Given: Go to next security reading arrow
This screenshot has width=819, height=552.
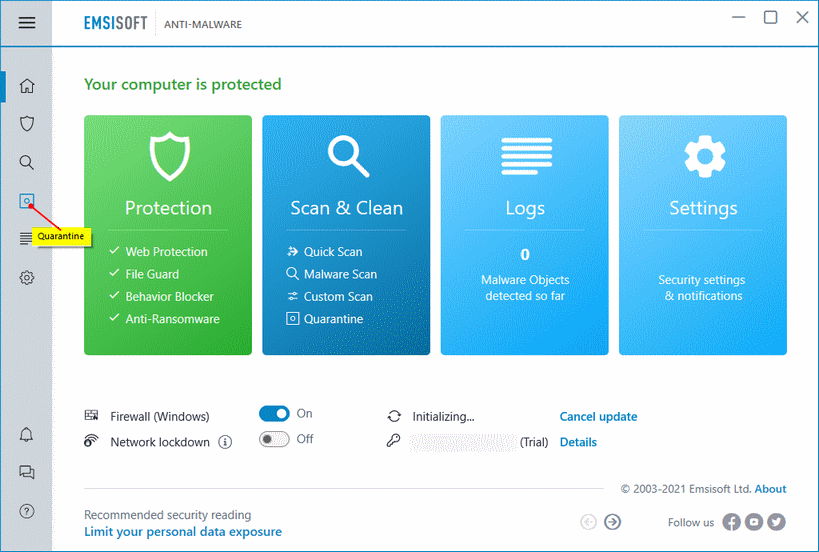Looking at the screenshot, I should pyautogui.click(x=613, y=522).
